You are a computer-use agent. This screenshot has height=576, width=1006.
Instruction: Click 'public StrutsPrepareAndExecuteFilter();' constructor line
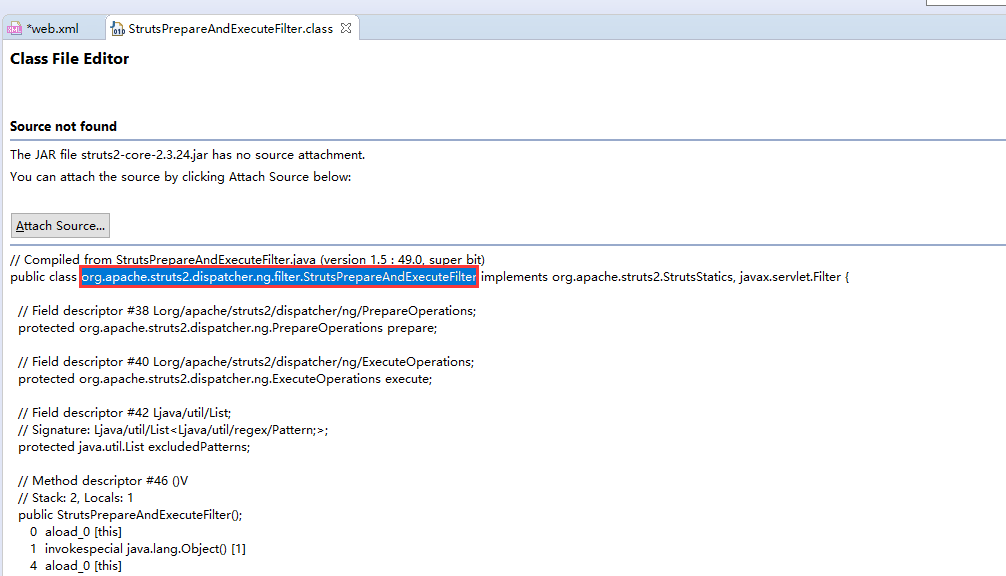[130, 515]
